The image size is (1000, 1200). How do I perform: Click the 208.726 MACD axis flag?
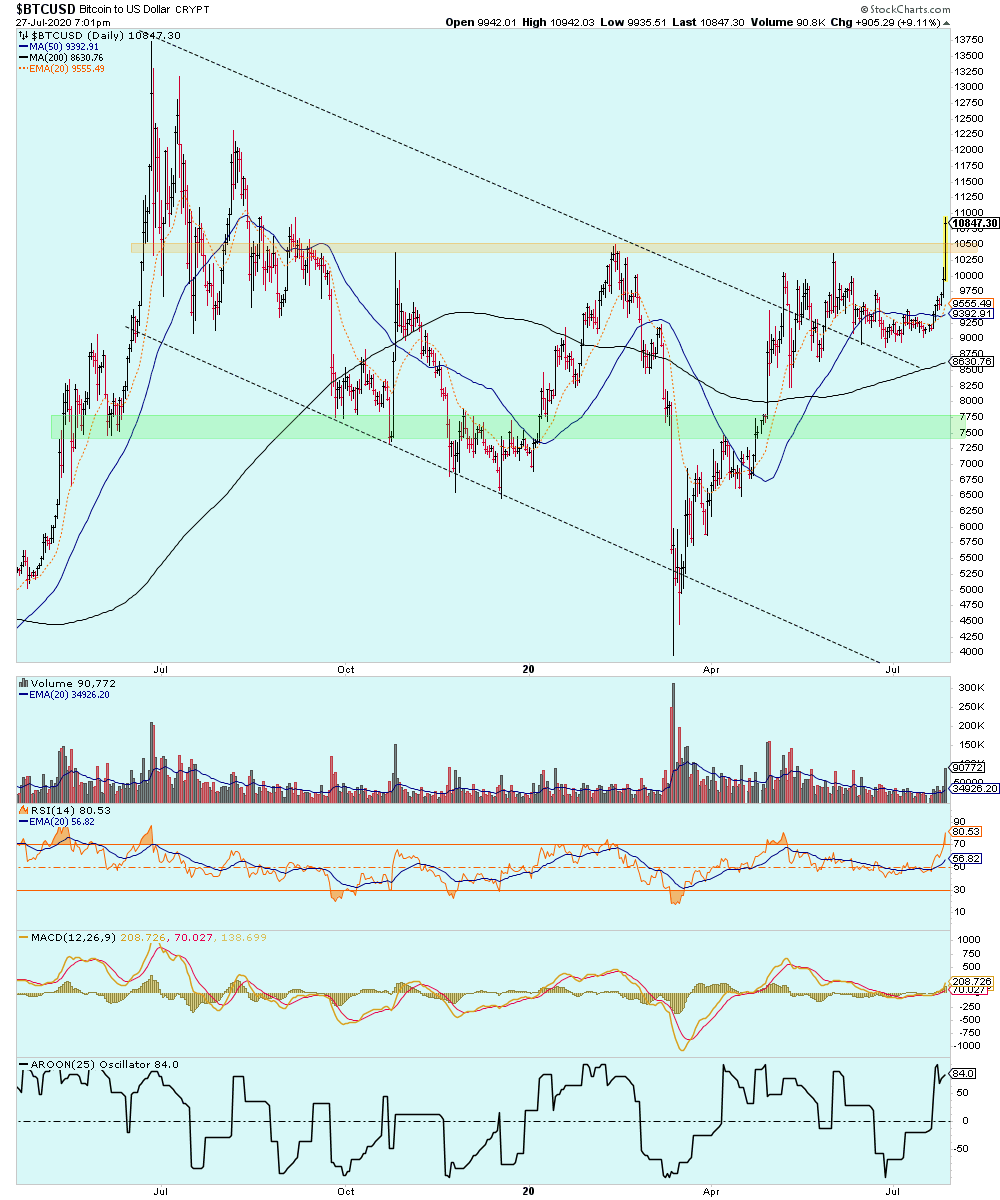[972, 983]
